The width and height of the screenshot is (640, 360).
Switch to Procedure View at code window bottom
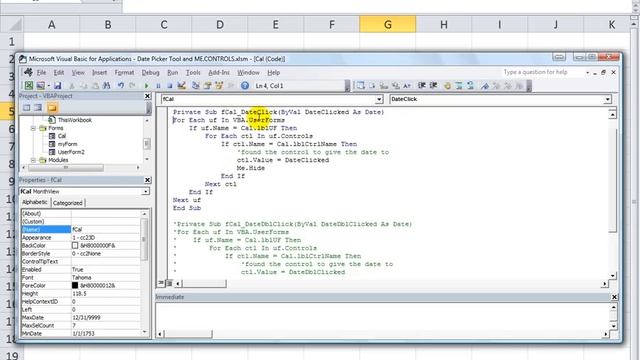point(161,282)
